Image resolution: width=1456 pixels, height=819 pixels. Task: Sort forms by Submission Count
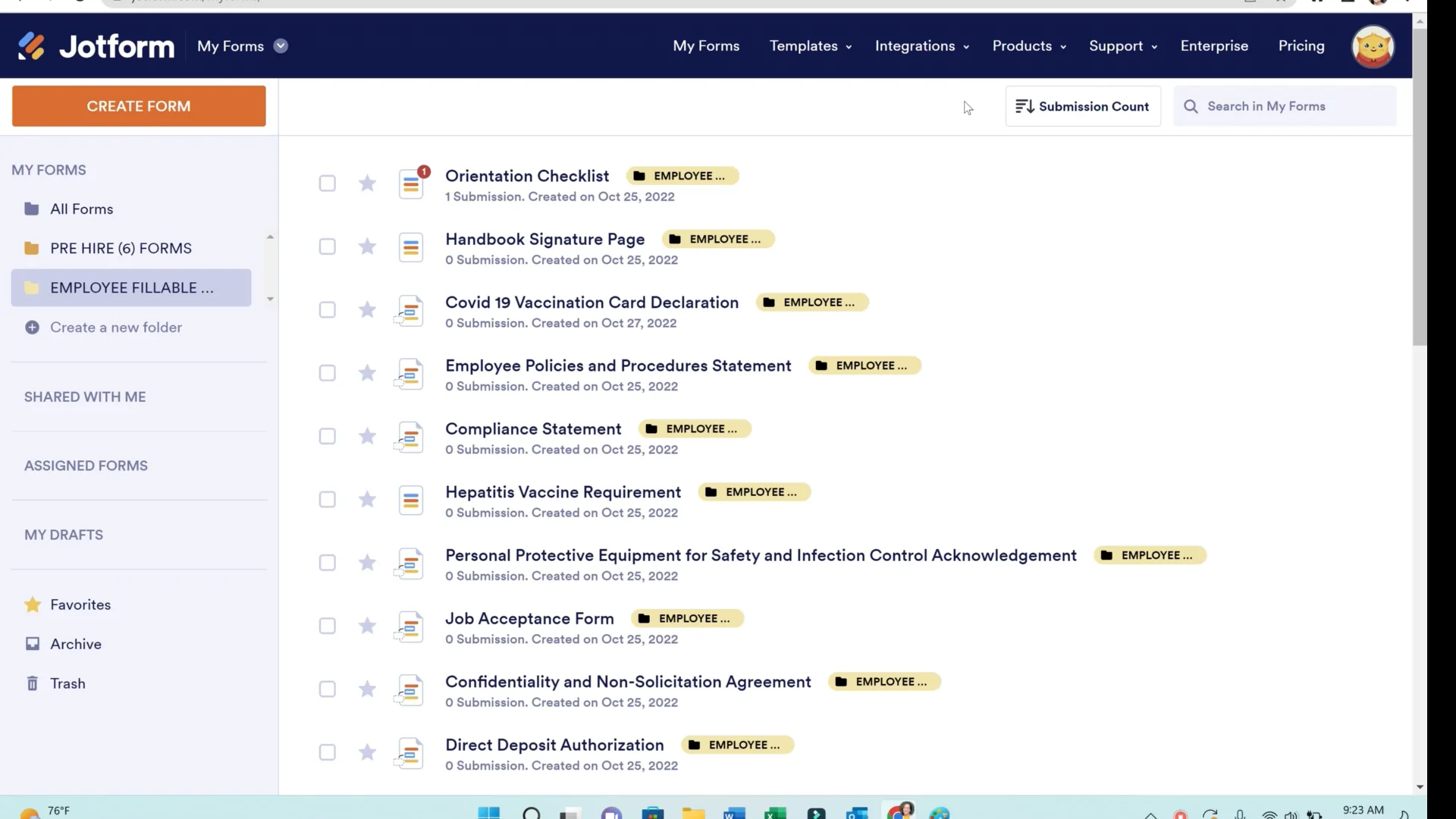point(1082,106)
